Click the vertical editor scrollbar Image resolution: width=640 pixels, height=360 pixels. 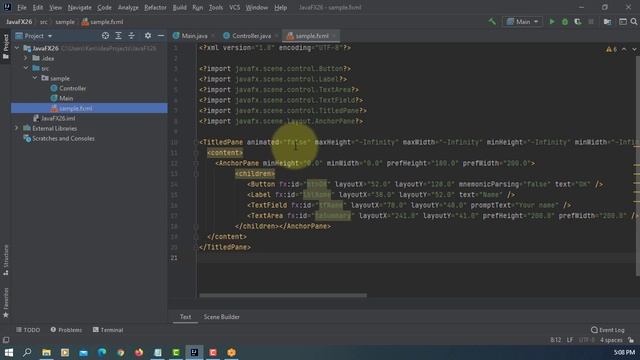tap(638, 166)
